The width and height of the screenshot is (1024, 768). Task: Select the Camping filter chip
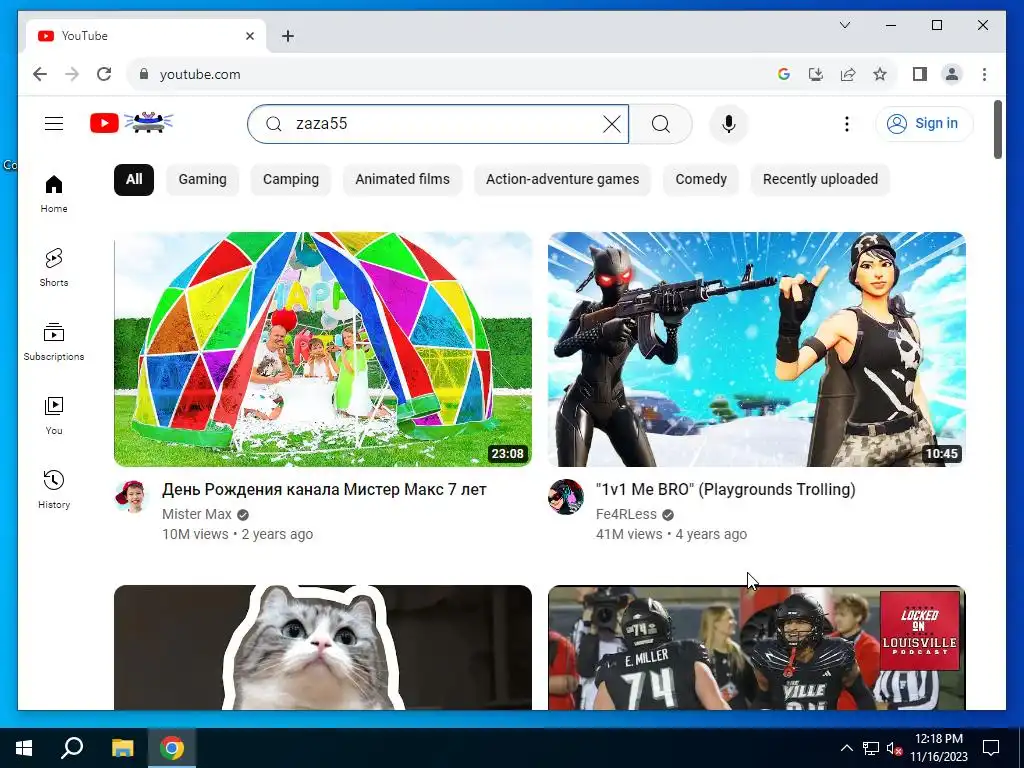(x=291, y=180)
